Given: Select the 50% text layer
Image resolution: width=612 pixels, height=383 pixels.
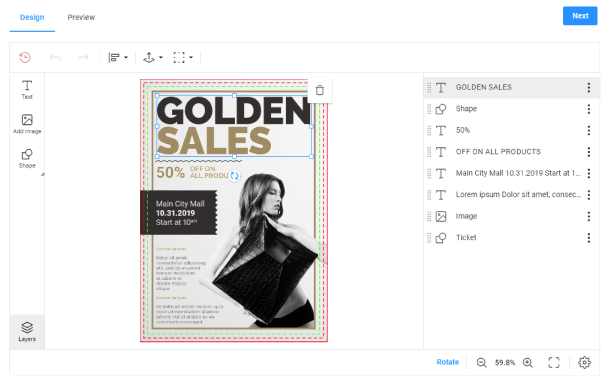Looking at the screenshot, I should click(511, 130).
